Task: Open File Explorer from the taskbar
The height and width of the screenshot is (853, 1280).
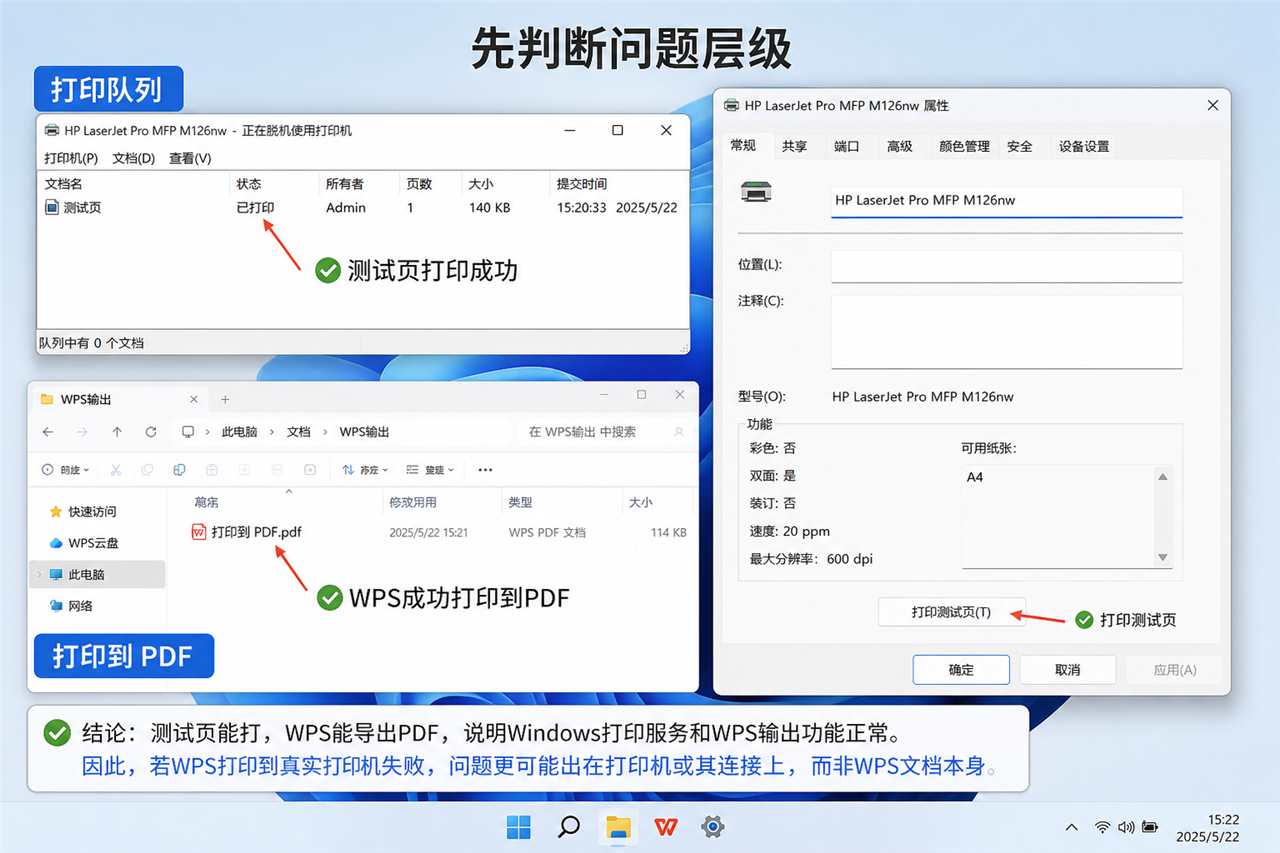Action: [618, 827]
